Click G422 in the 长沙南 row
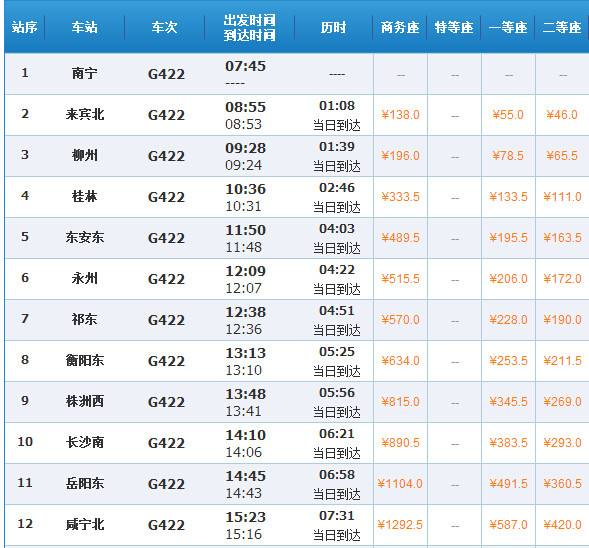 166,443
